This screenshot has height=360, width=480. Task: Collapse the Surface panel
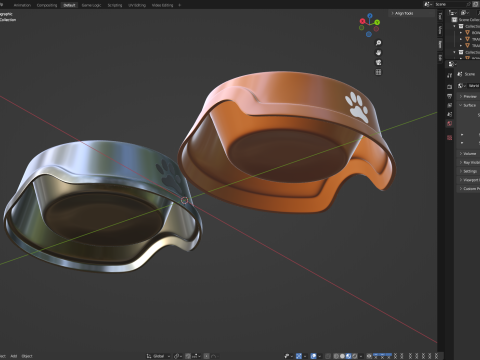[468, 105]
